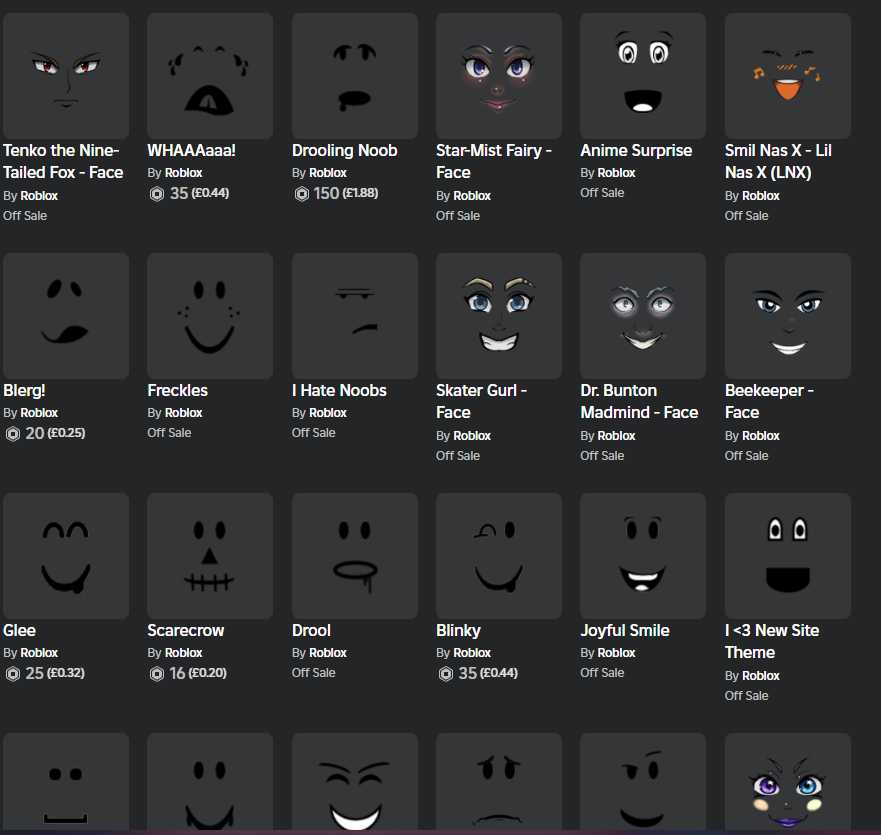Open the Skater Gurl face thumbnail
The height and width of the screenshot is (835, 881).
(x=499, y=316)
